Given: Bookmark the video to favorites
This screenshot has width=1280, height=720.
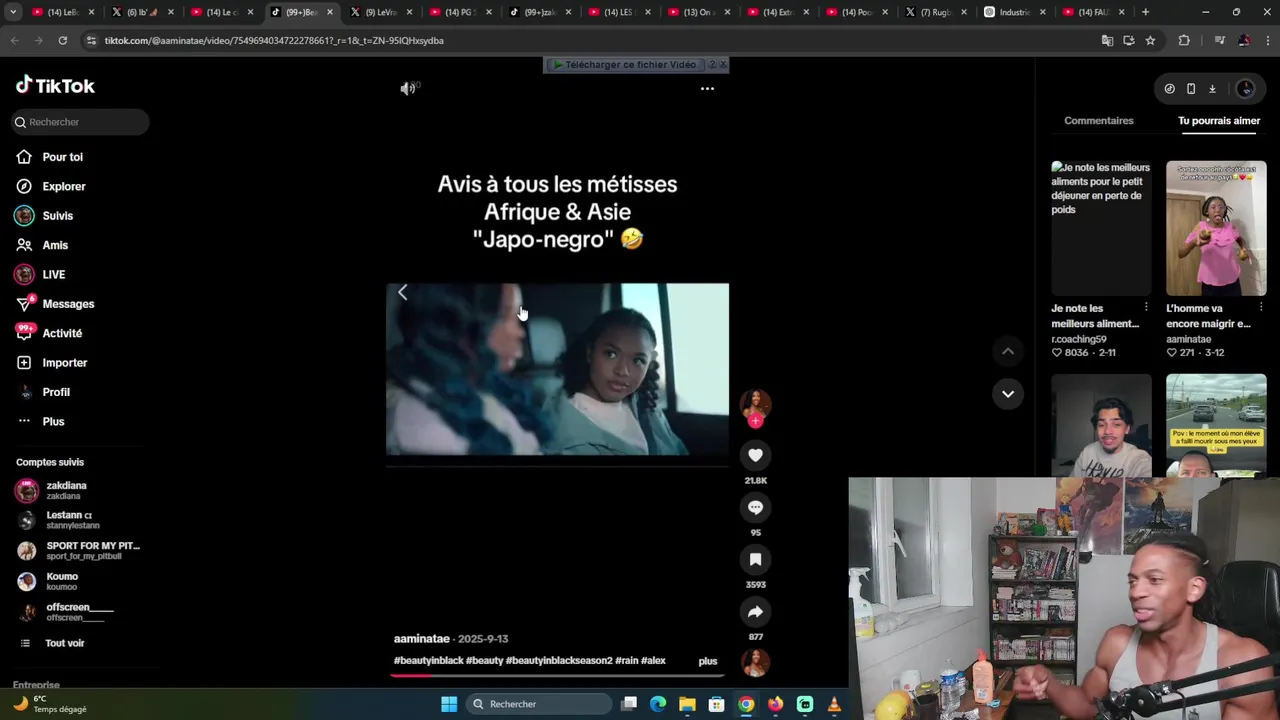Looking at the screenshot, I should click(x=755, y=559).
